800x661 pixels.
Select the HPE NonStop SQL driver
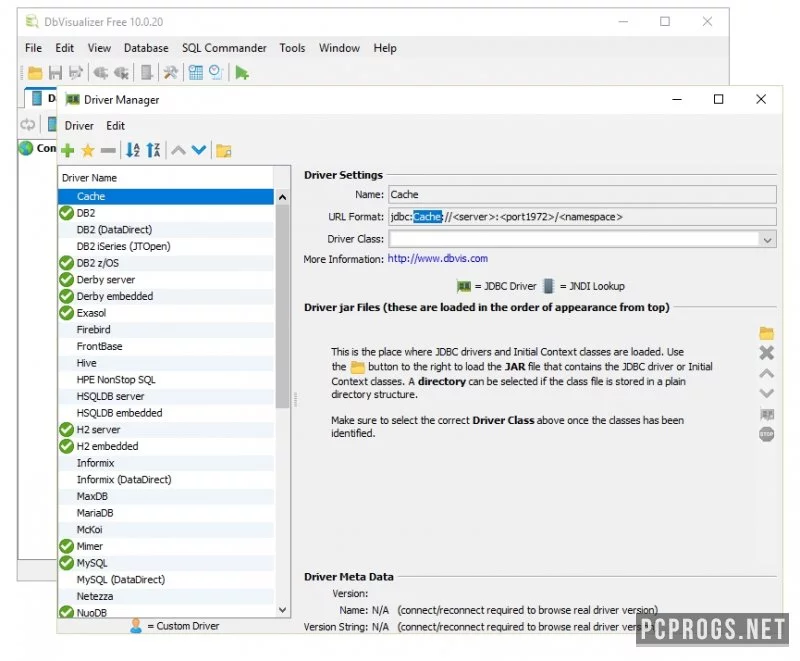(x=166, y=379)
